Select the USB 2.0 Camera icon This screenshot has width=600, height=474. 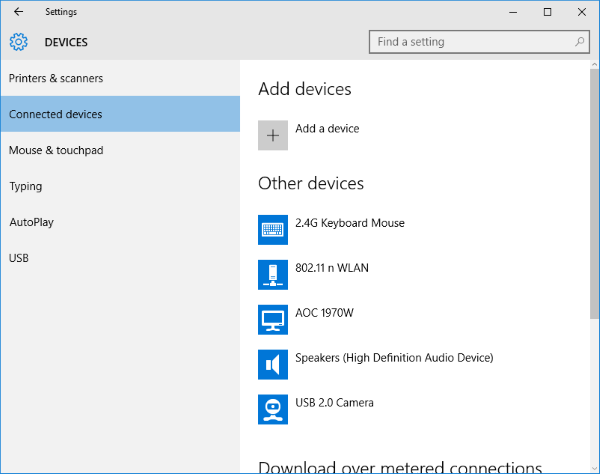click(273, 410)
